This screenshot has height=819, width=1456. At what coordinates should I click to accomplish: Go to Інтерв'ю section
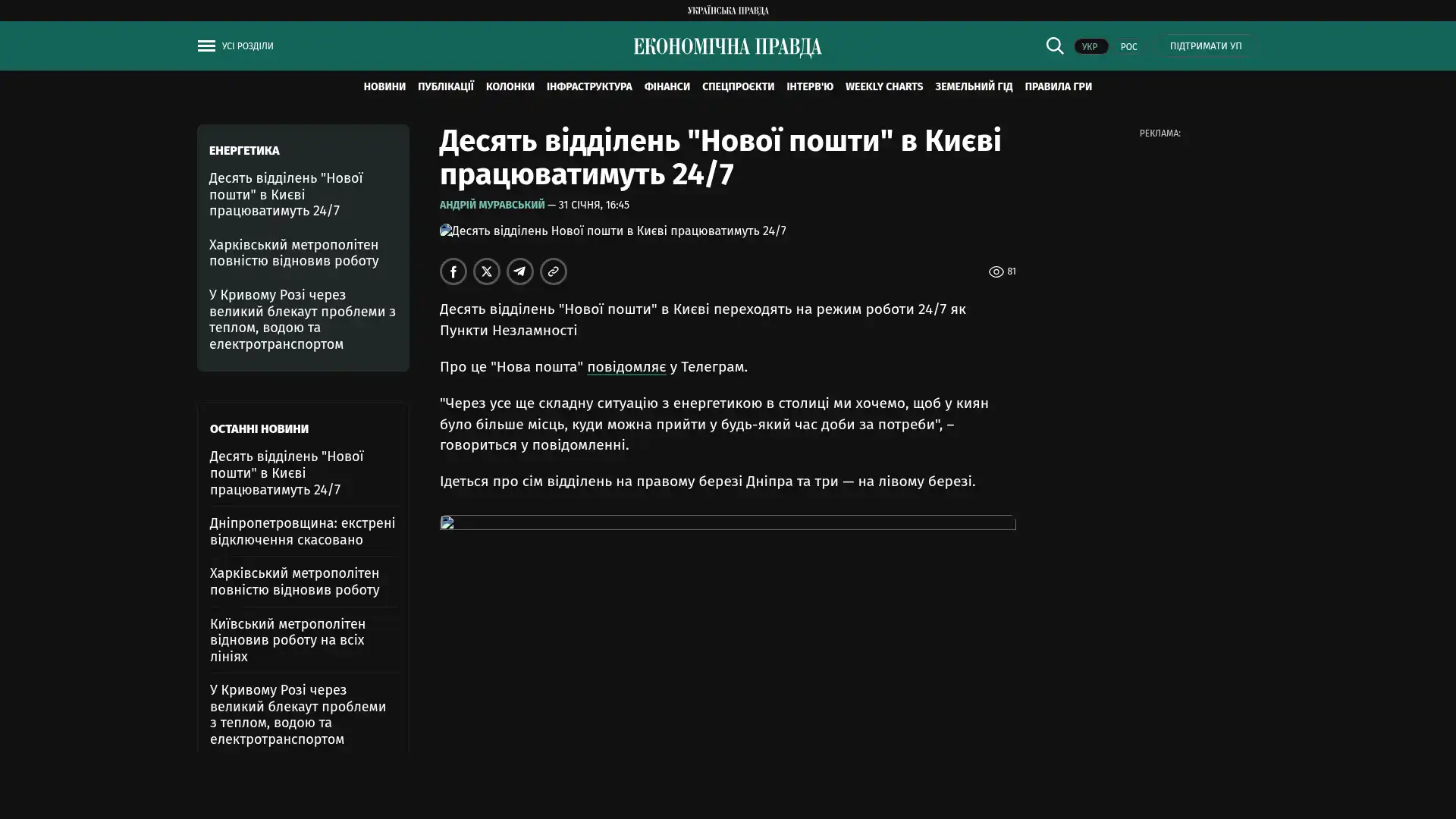tap(810, 86)
